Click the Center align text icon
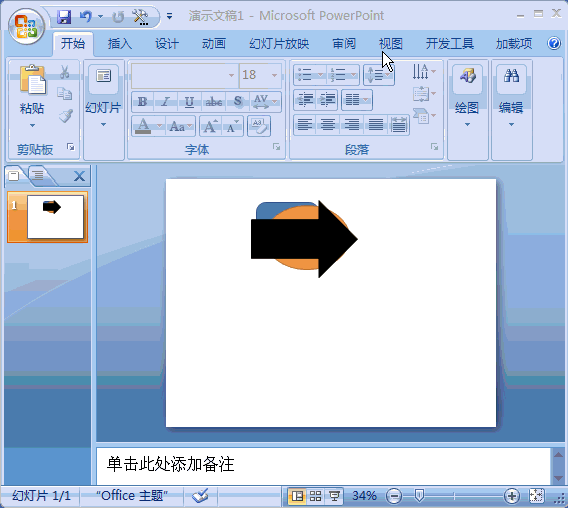The width and height of the screenshot is (568, 508). [328, 125]
